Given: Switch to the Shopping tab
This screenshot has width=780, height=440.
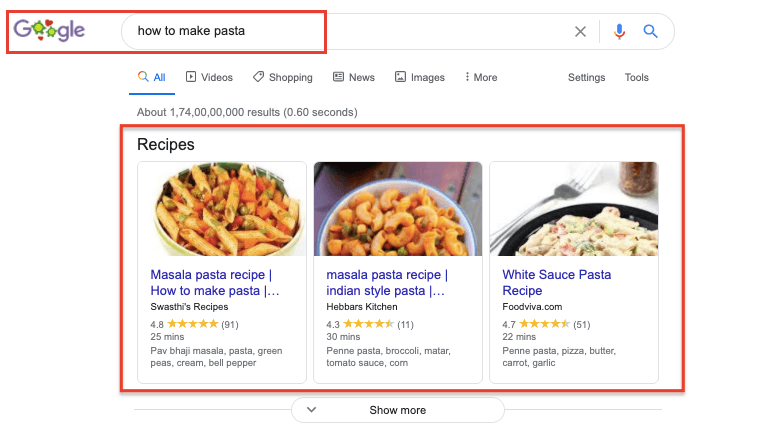Looking at the screenshot, I should pyautogui.click(x=282, y=77).
